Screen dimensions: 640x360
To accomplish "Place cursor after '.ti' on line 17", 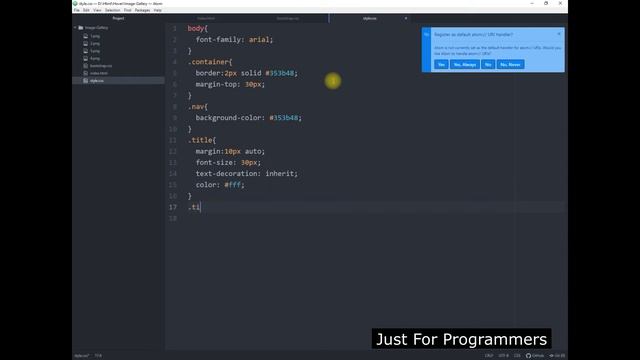I will coord(200,207).
